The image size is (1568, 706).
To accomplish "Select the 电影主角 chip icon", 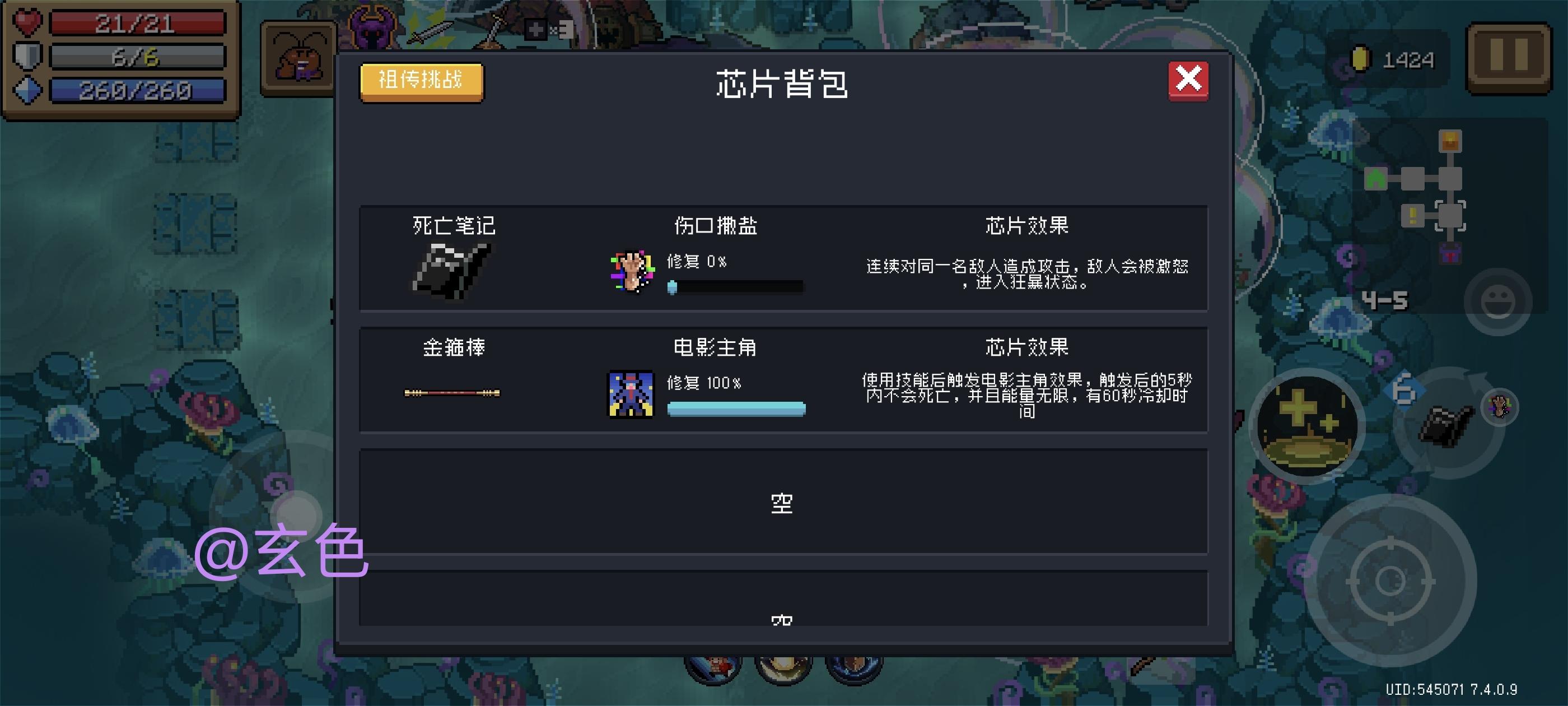I will point(631,394).
